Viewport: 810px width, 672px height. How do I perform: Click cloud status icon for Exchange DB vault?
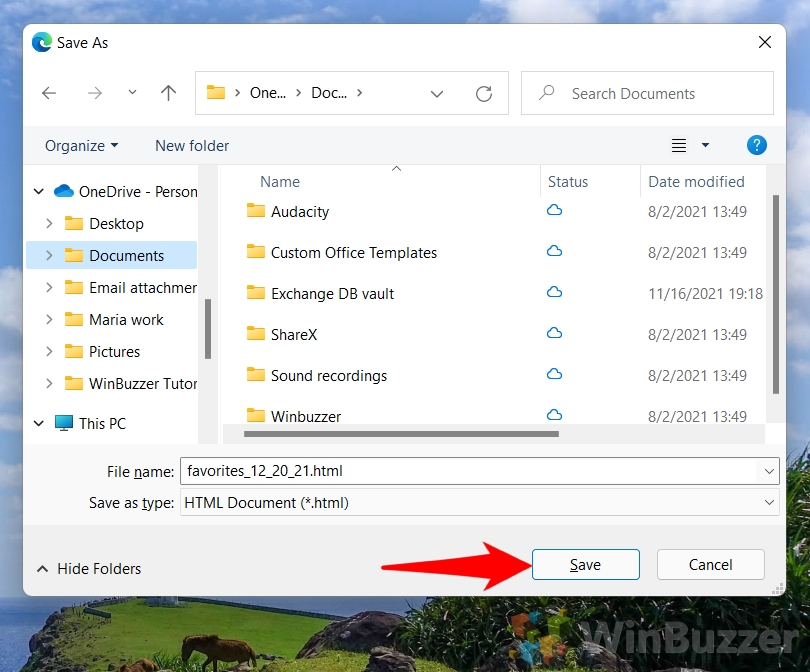tap(554, 292)
